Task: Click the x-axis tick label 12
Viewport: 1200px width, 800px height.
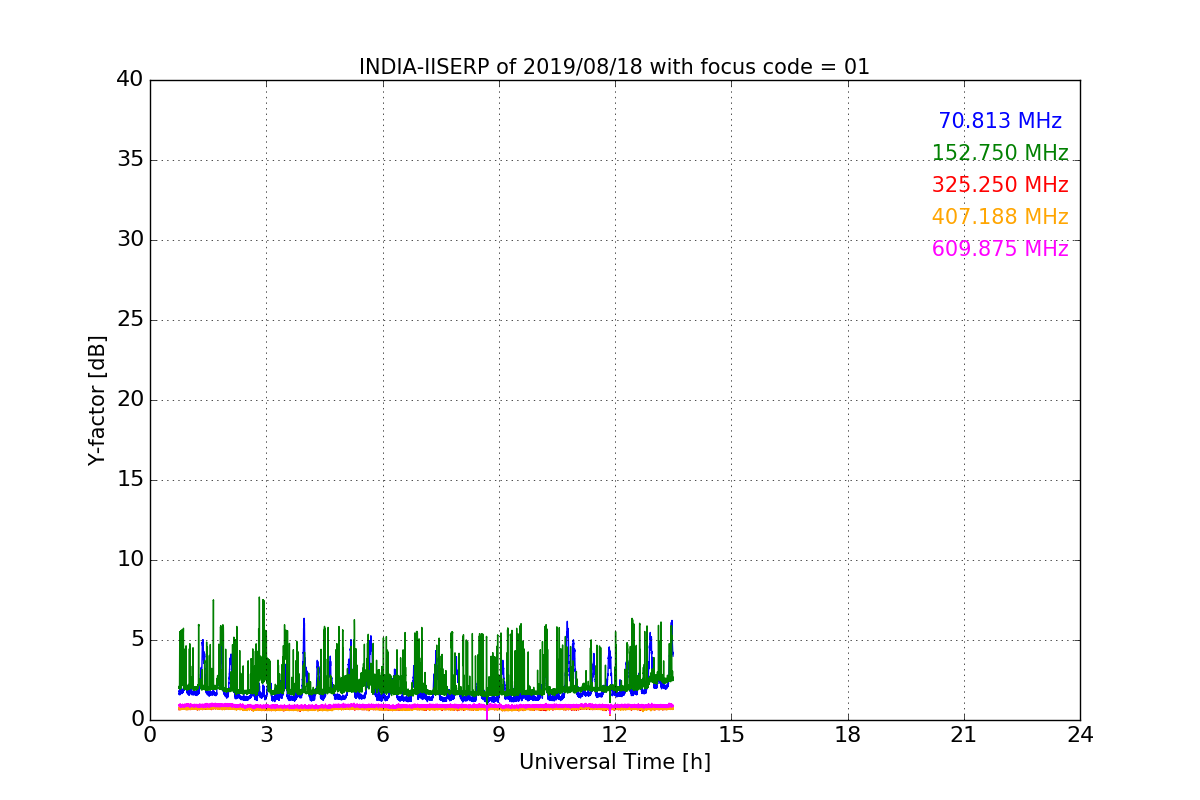Action: pyautogui.click(x=615, y=734)
